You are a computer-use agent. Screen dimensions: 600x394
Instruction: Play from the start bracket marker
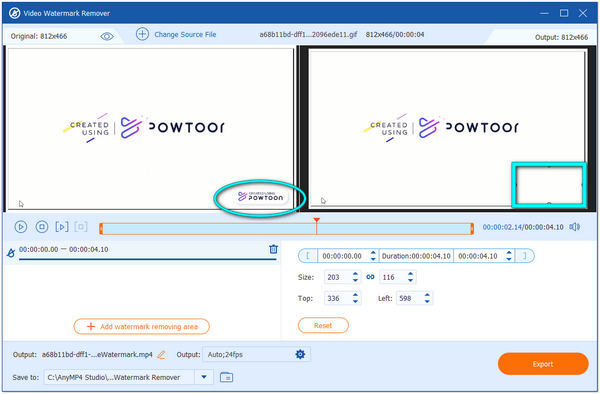click(62, 227)
